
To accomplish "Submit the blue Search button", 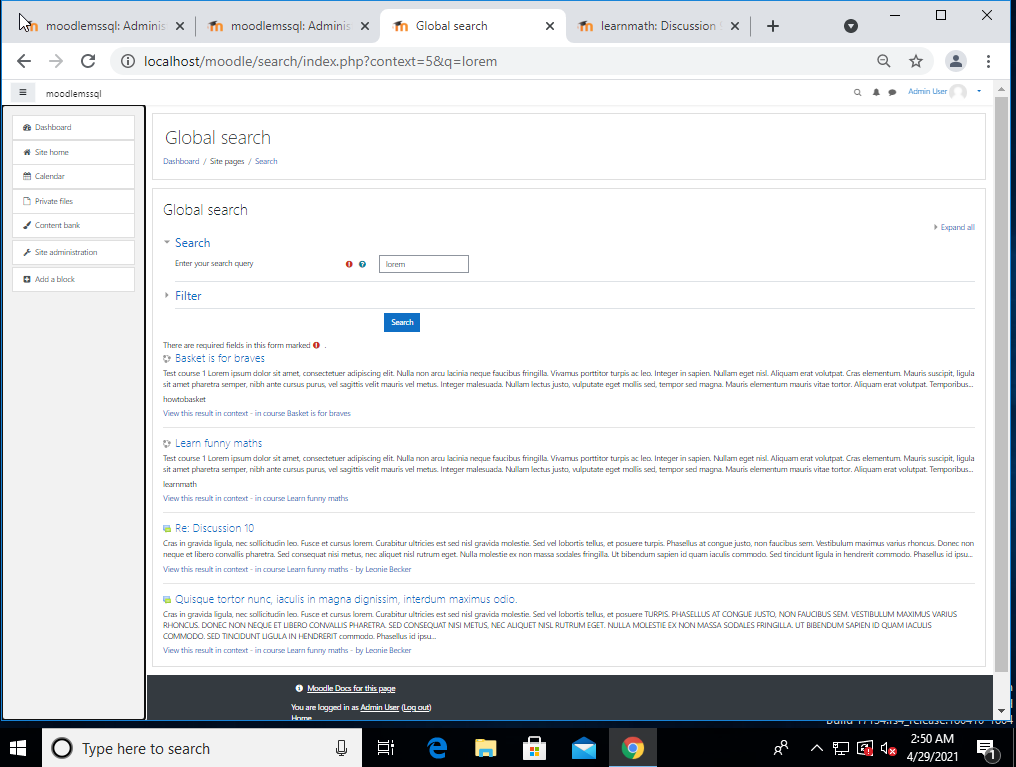I will coord(402,323).
